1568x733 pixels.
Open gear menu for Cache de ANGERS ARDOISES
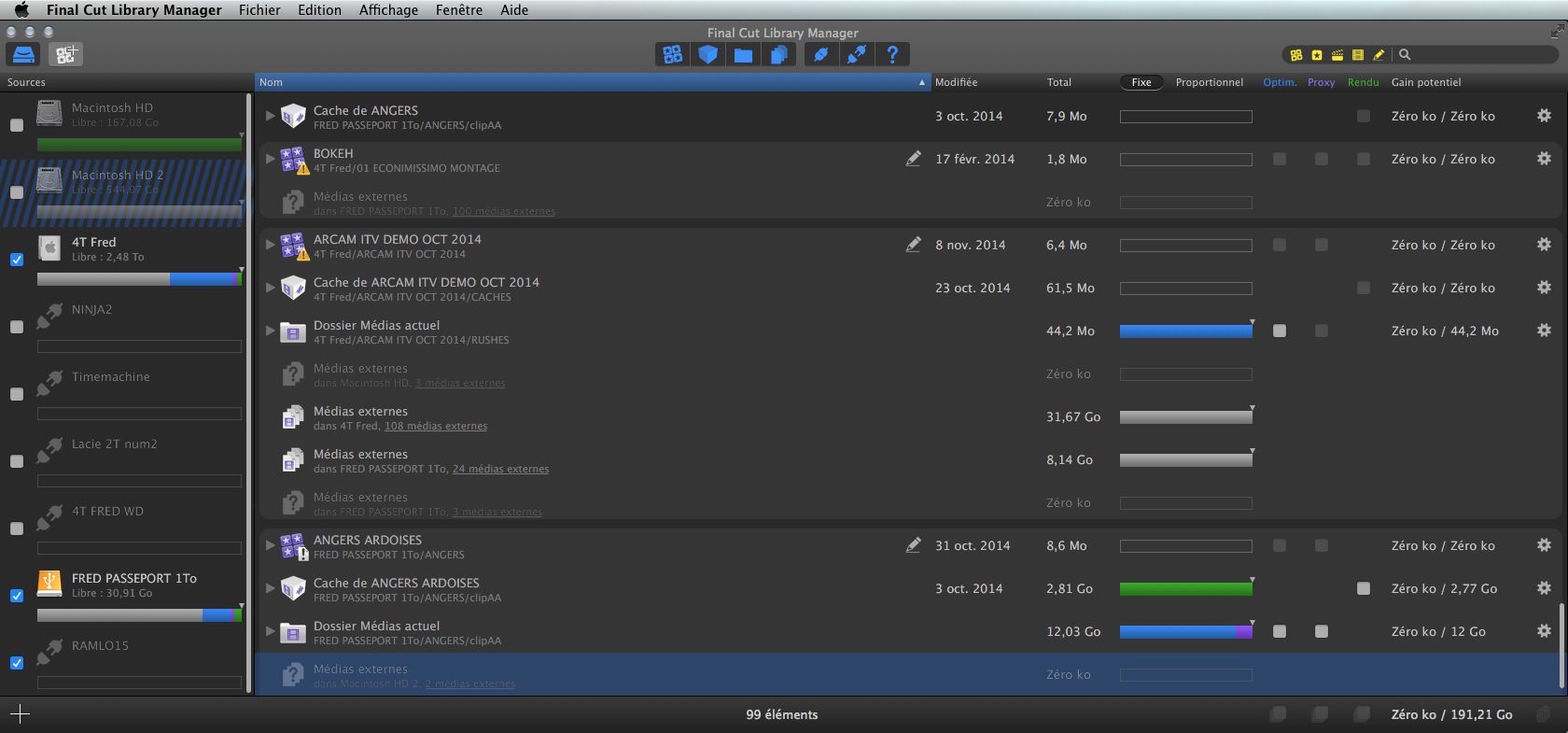pos(1544,588)
